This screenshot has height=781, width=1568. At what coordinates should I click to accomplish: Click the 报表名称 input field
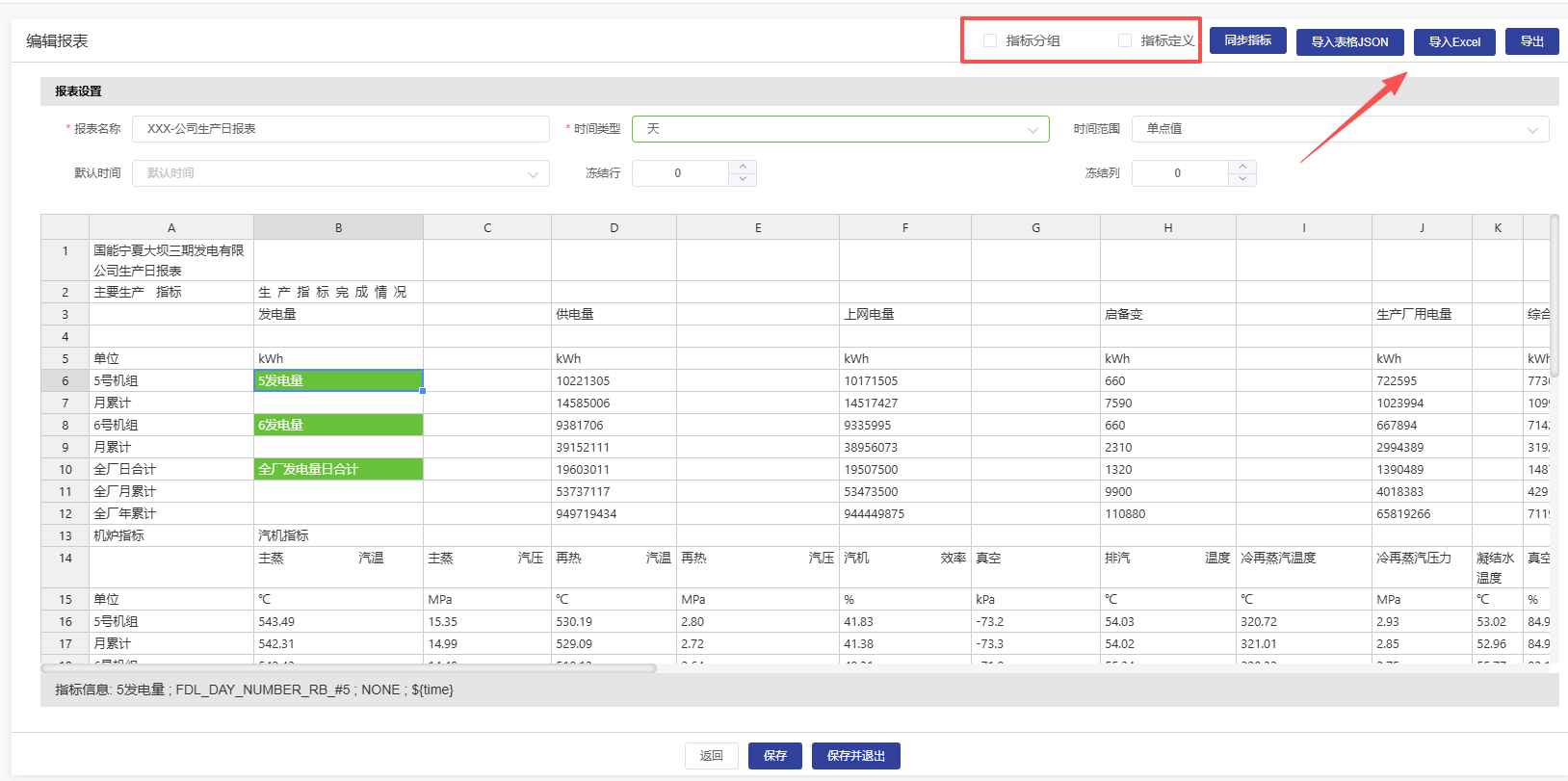(340, 129)
